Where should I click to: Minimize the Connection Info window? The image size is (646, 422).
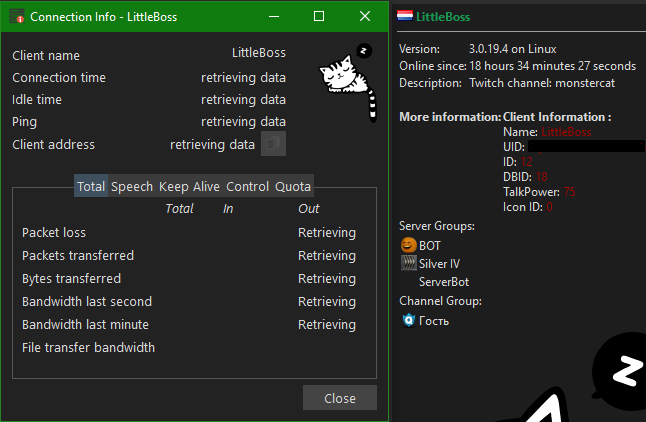[274, 16]
